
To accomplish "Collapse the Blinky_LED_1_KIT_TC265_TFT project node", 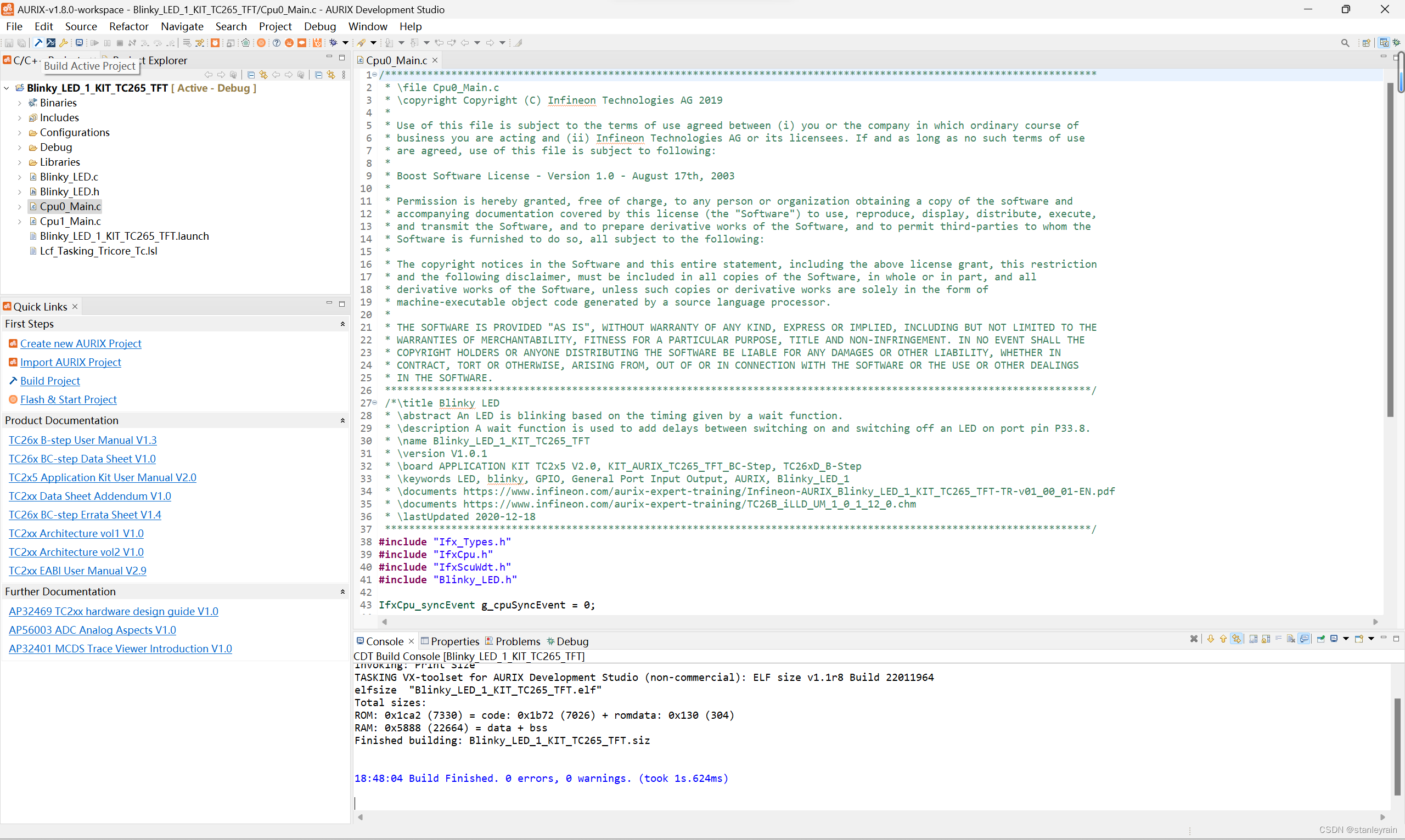I will coord(7,88).
